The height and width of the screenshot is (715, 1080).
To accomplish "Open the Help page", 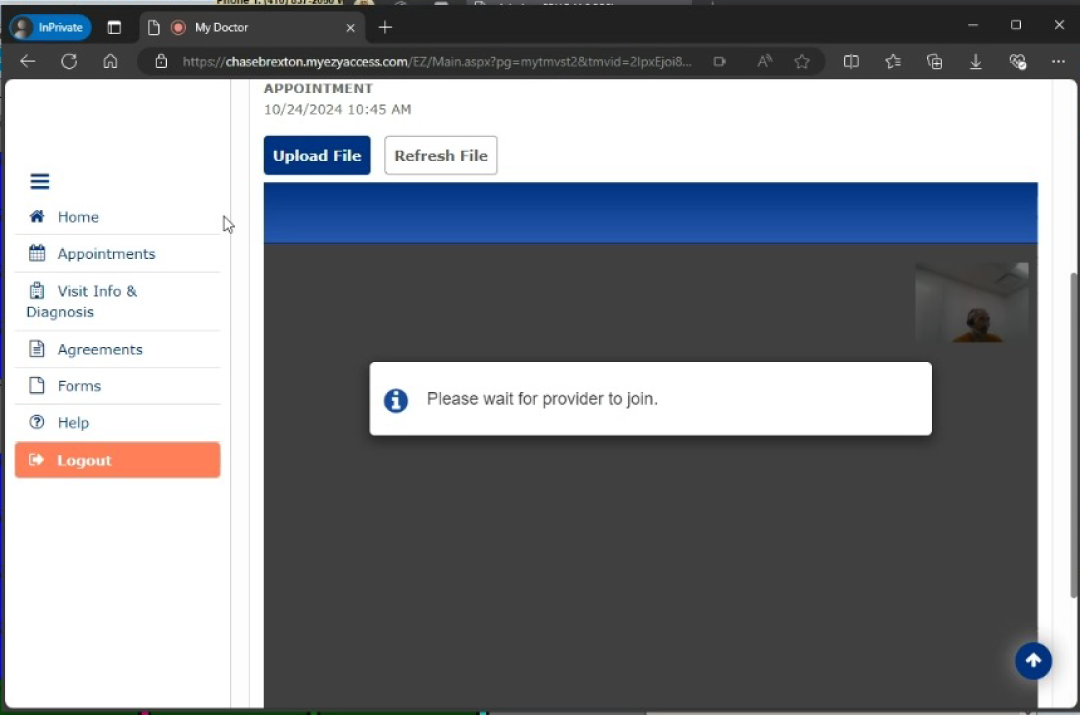I will pos(73,423).
